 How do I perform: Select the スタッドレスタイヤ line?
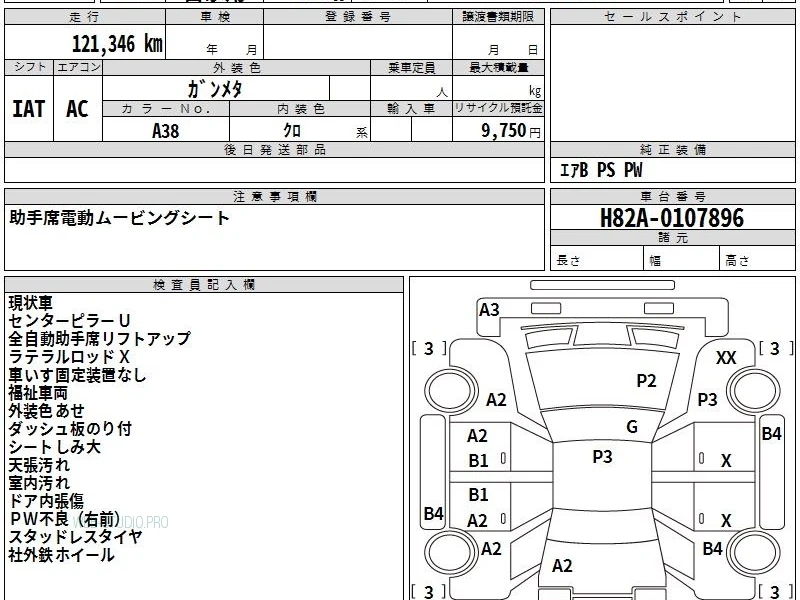coord(76,537)
